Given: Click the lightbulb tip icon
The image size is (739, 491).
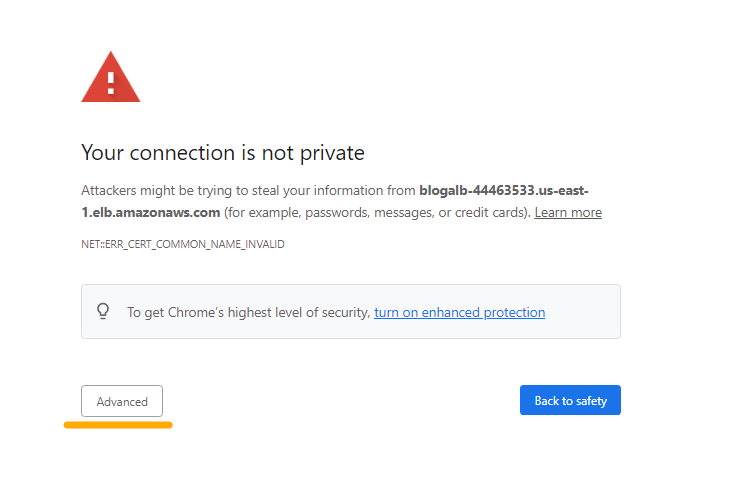Looking at the screenshot, I should click(x=103, y=312).
